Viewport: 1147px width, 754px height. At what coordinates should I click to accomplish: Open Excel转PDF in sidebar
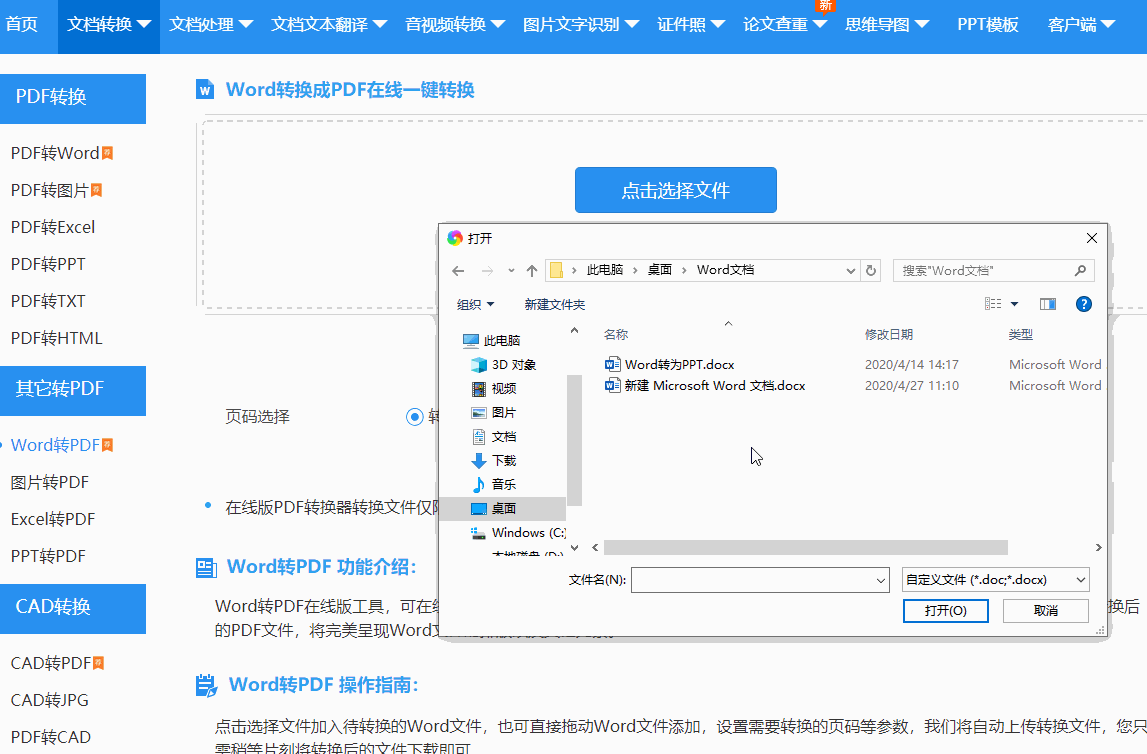point(53,519)
